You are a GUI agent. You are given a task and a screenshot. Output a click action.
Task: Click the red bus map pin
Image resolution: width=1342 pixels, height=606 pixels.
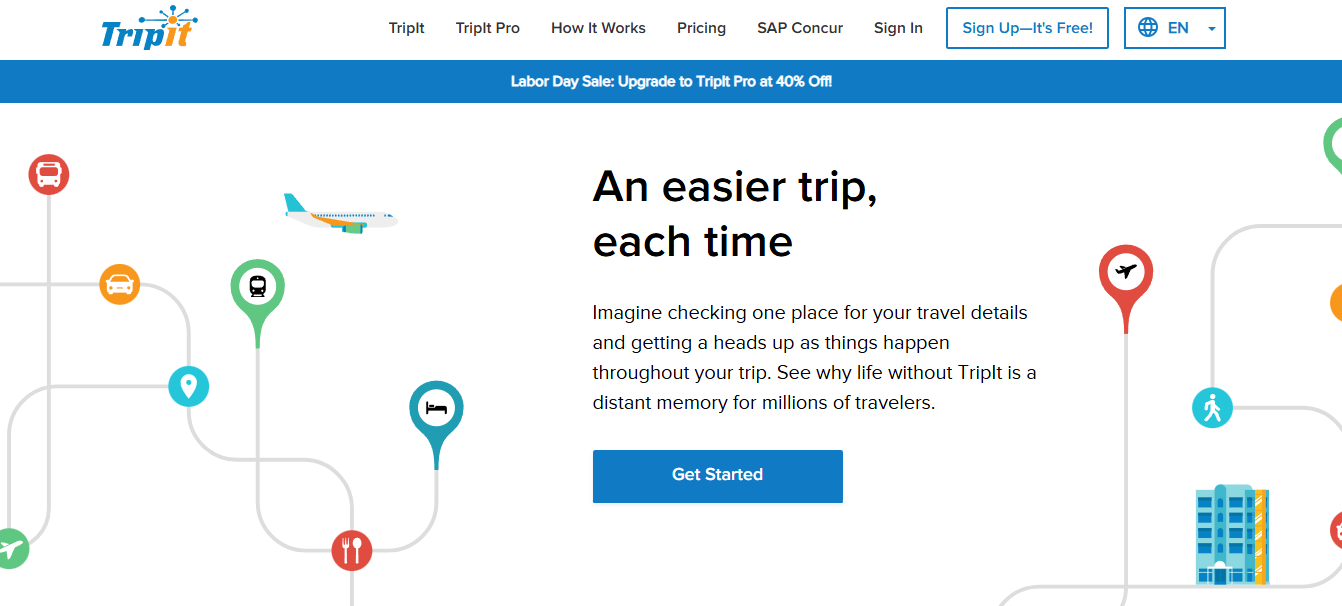click(x=48, y=174)
